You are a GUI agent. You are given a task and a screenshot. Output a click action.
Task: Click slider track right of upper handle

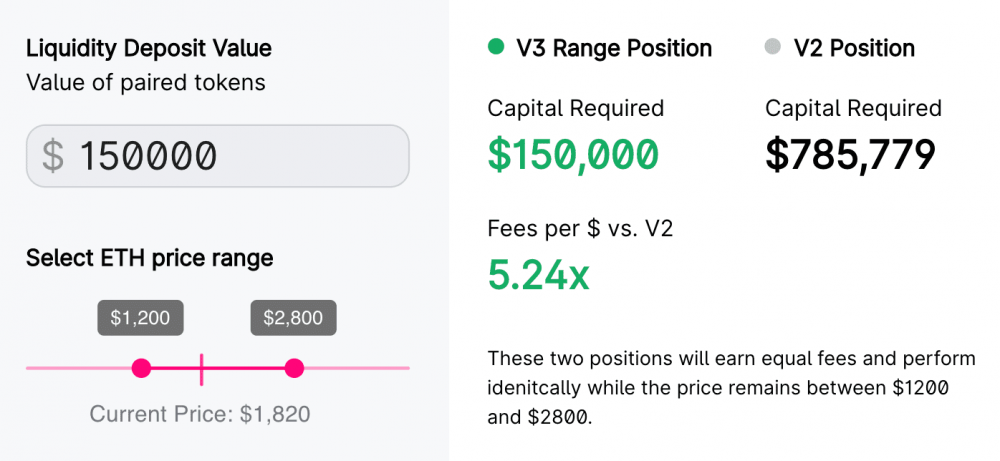355,368
